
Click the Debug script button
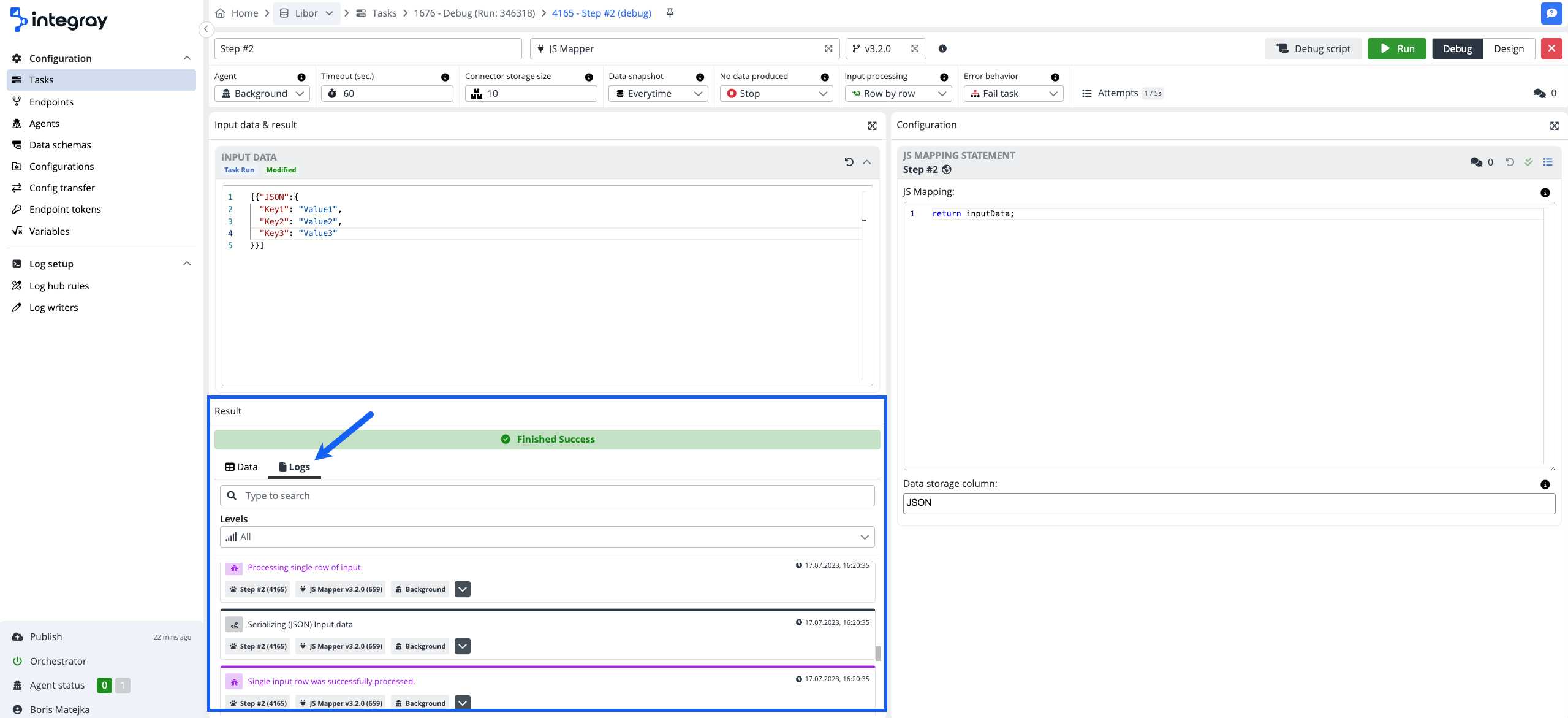[1313, 48]
